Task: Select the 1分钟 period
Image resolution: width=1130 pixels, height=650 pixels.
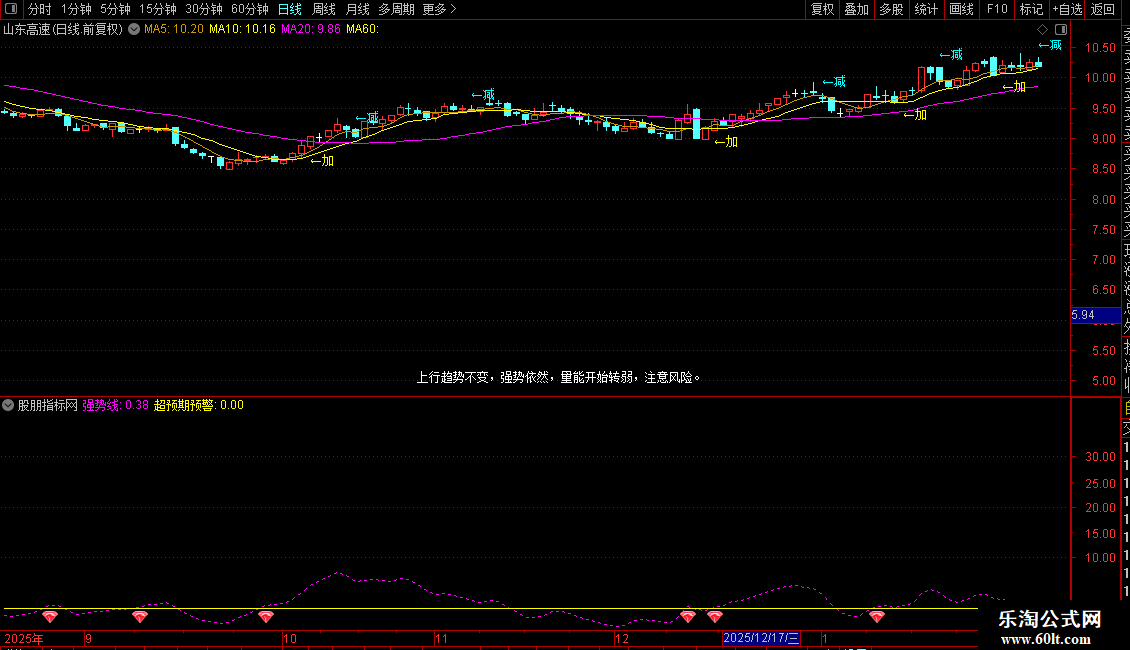Action: pyautogui.click(x=76, y=9)
